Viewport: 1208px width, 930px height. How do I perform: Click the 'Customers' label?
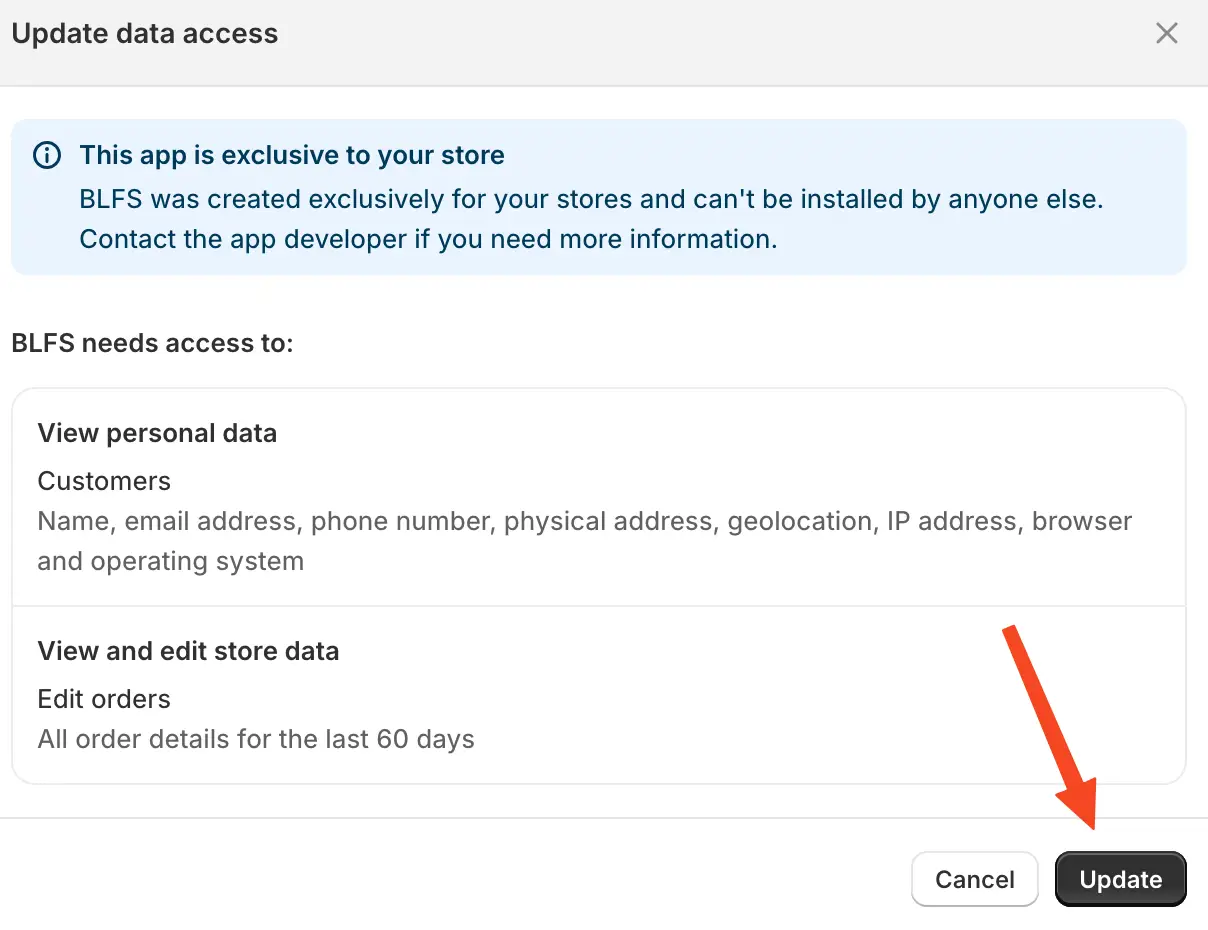click(x=104, y=481)
